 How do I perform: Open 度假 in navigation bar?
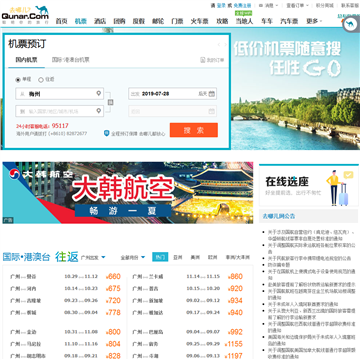click(139, 21)
